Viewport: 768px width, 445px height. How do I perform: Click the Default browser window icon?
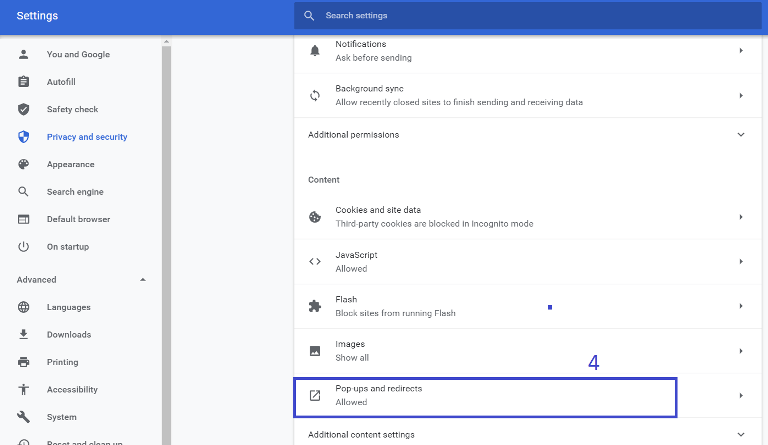click(x=23, y=219)
